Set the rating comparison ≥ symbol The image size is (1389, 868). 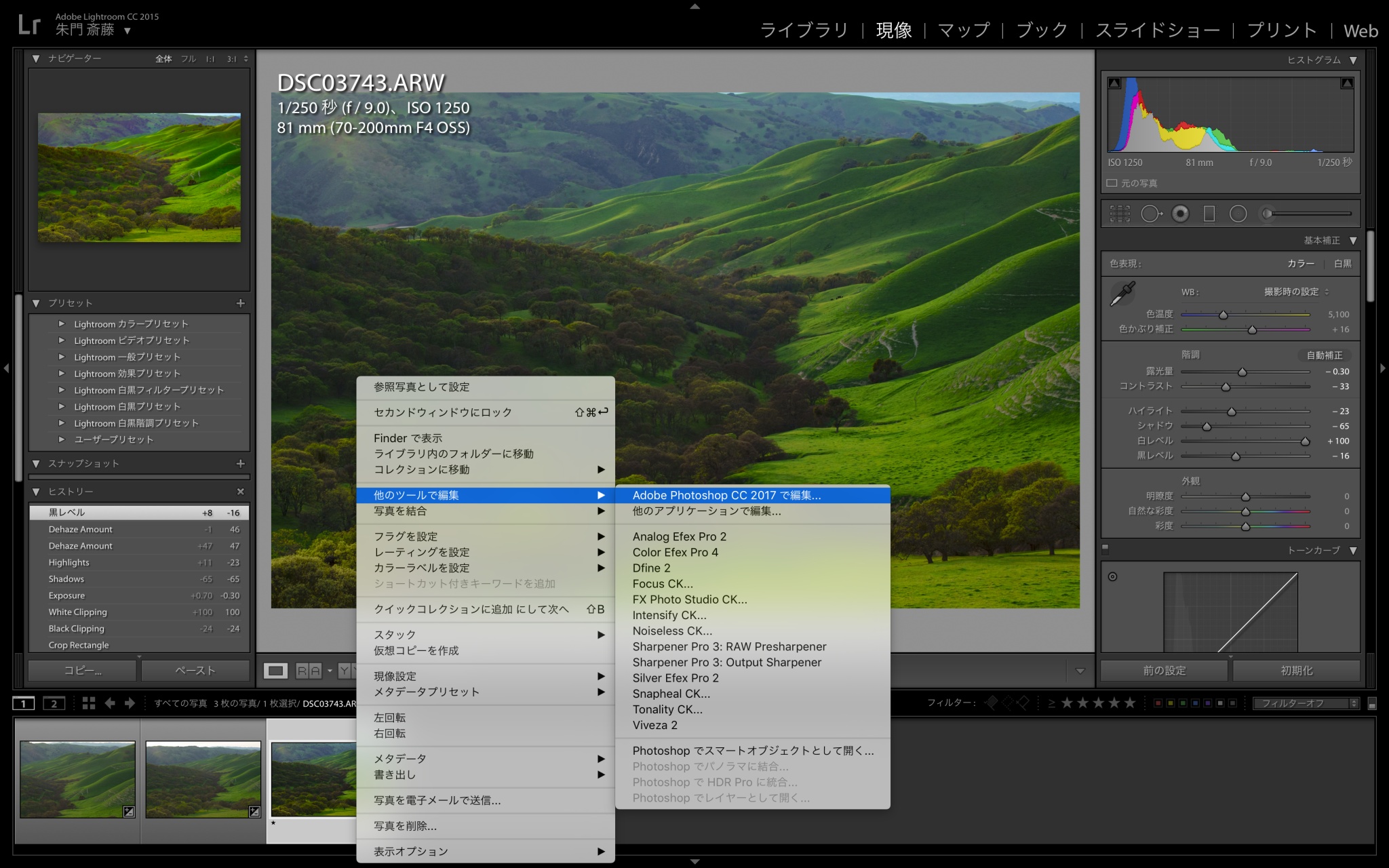click(x=1051, y=703)
